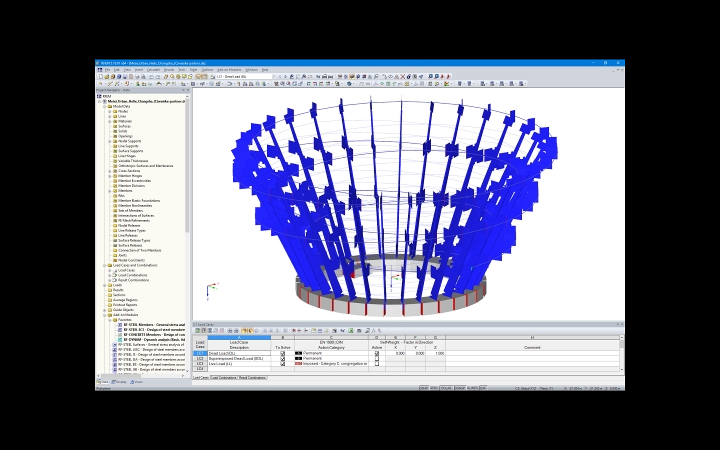Open the Add-on Modules menu
This screenshot has height=450, width=720.
pyautogui.click(x=229, y=70)
